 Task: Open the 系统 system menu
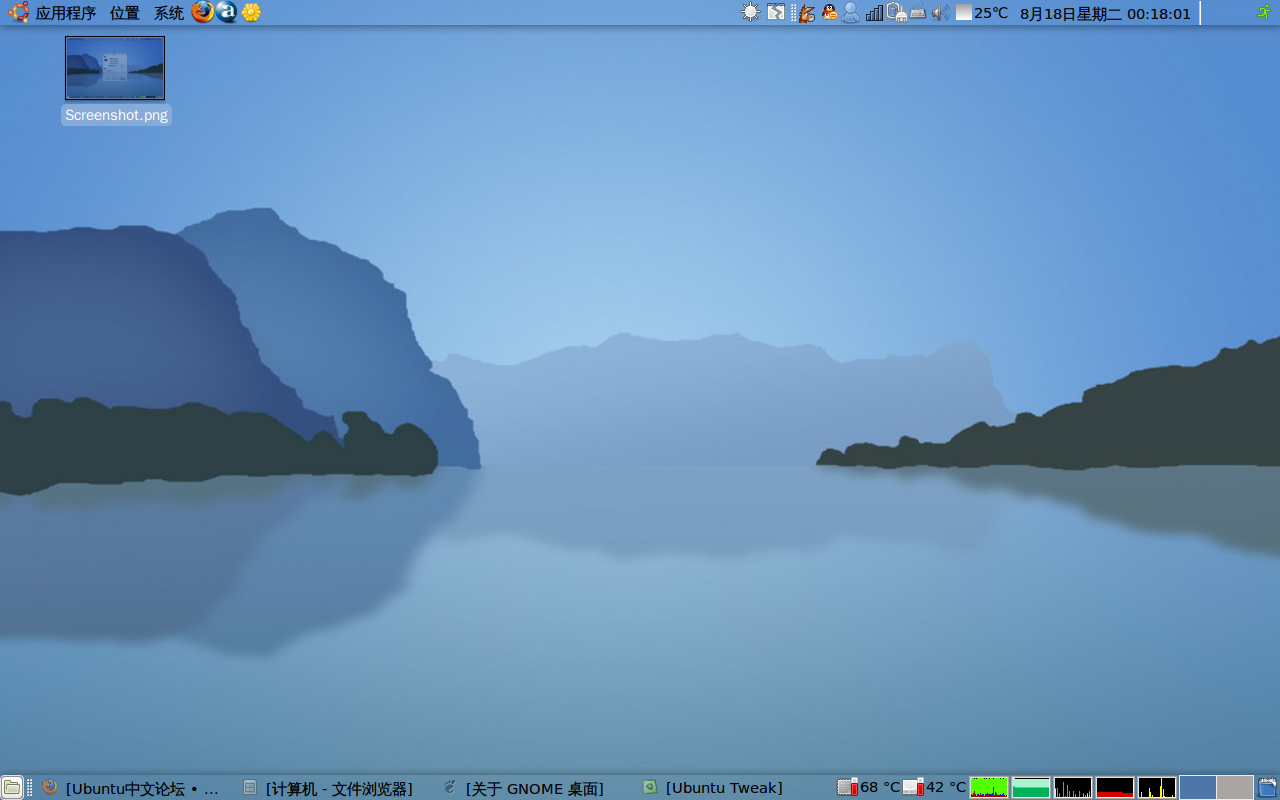[169, 13]
